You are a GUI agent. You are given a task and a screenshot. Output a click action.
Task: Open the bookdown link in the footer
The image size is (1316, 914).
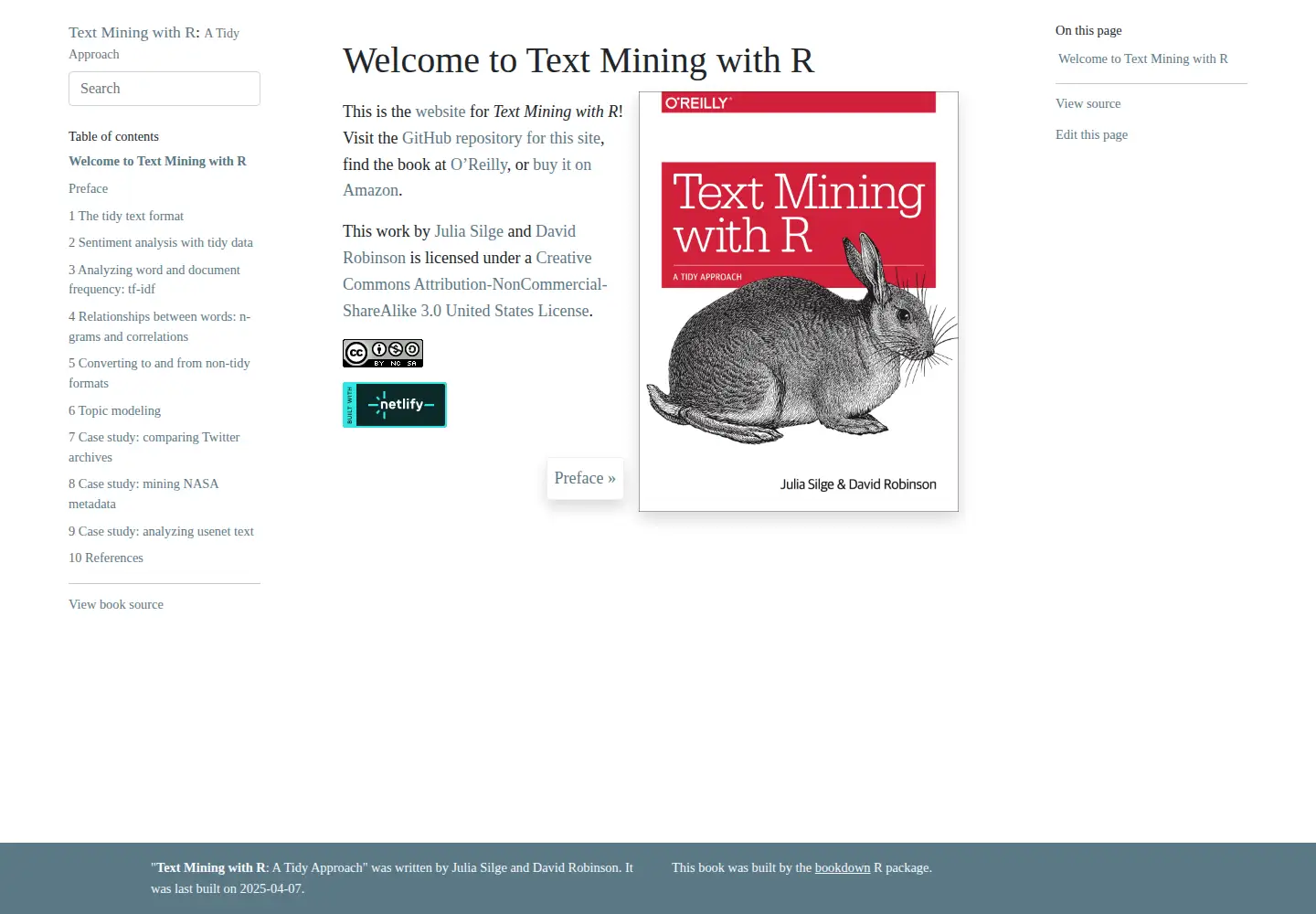843,867
